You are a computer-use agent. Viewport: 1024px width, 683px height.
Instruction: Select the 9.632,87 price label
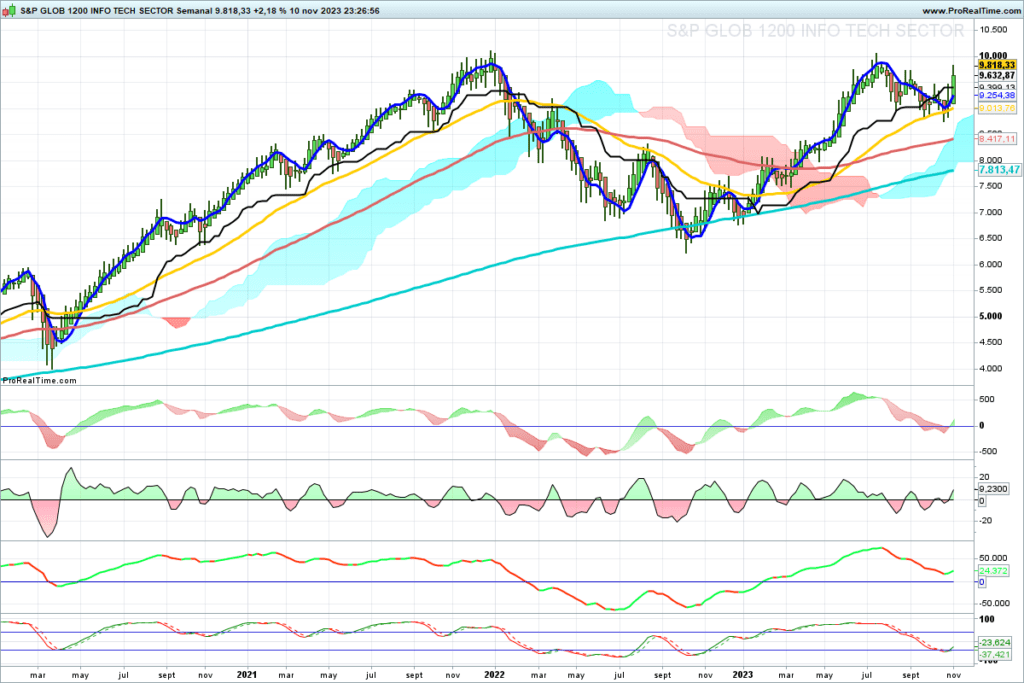[997, 76]
